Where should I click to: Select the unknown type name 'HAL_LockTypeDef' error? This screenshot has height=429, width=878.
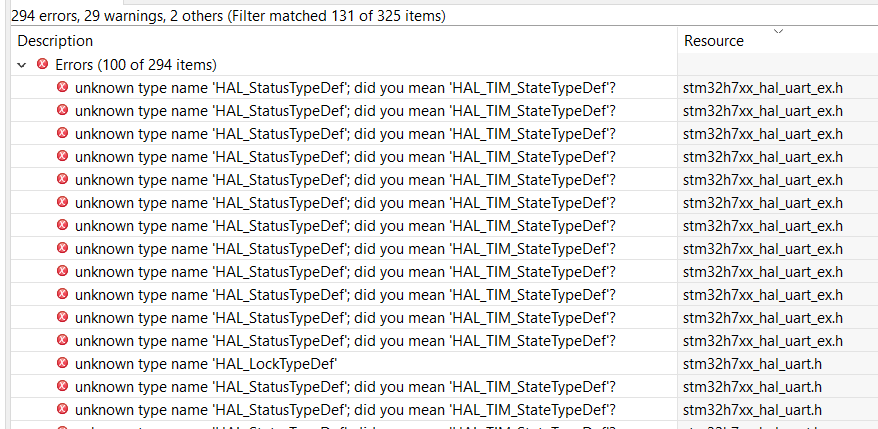point(206,364)
